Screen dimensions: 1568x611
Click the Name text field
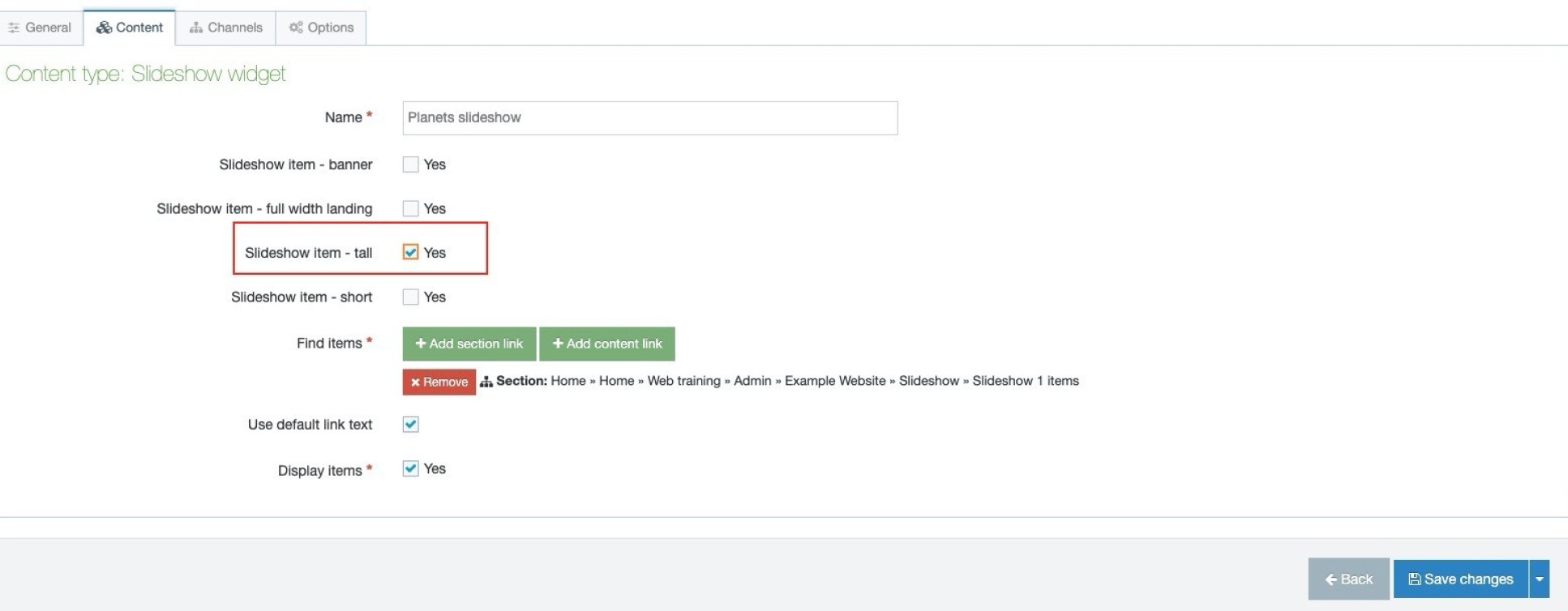pyautogui.click(x=649, y=118)
